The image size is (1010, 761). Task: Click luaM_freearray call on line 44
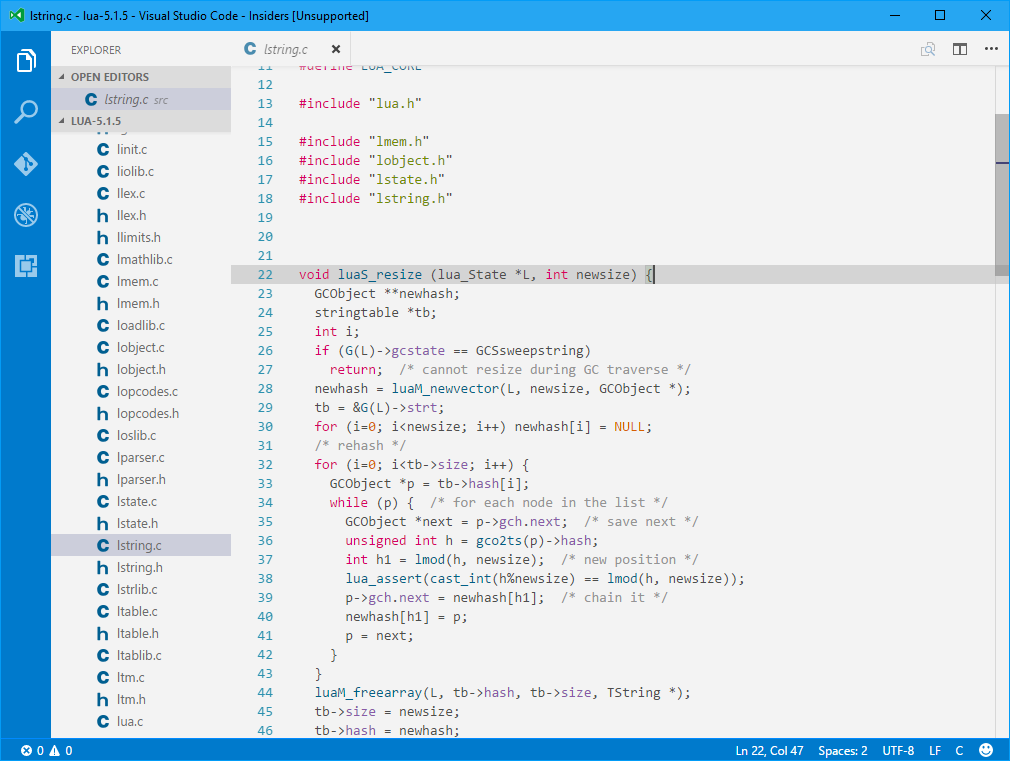pos(368,693)
